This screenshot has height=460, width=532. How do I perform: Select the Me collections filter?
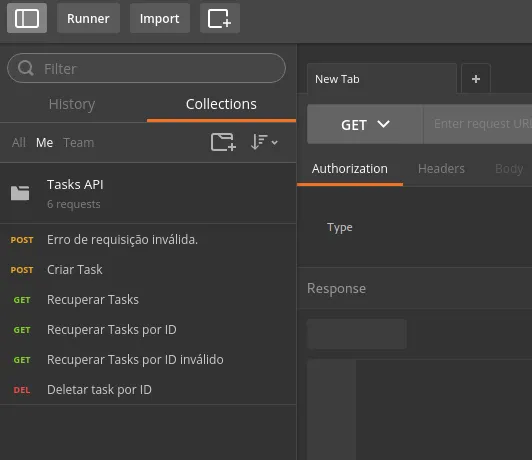[44, 142]
